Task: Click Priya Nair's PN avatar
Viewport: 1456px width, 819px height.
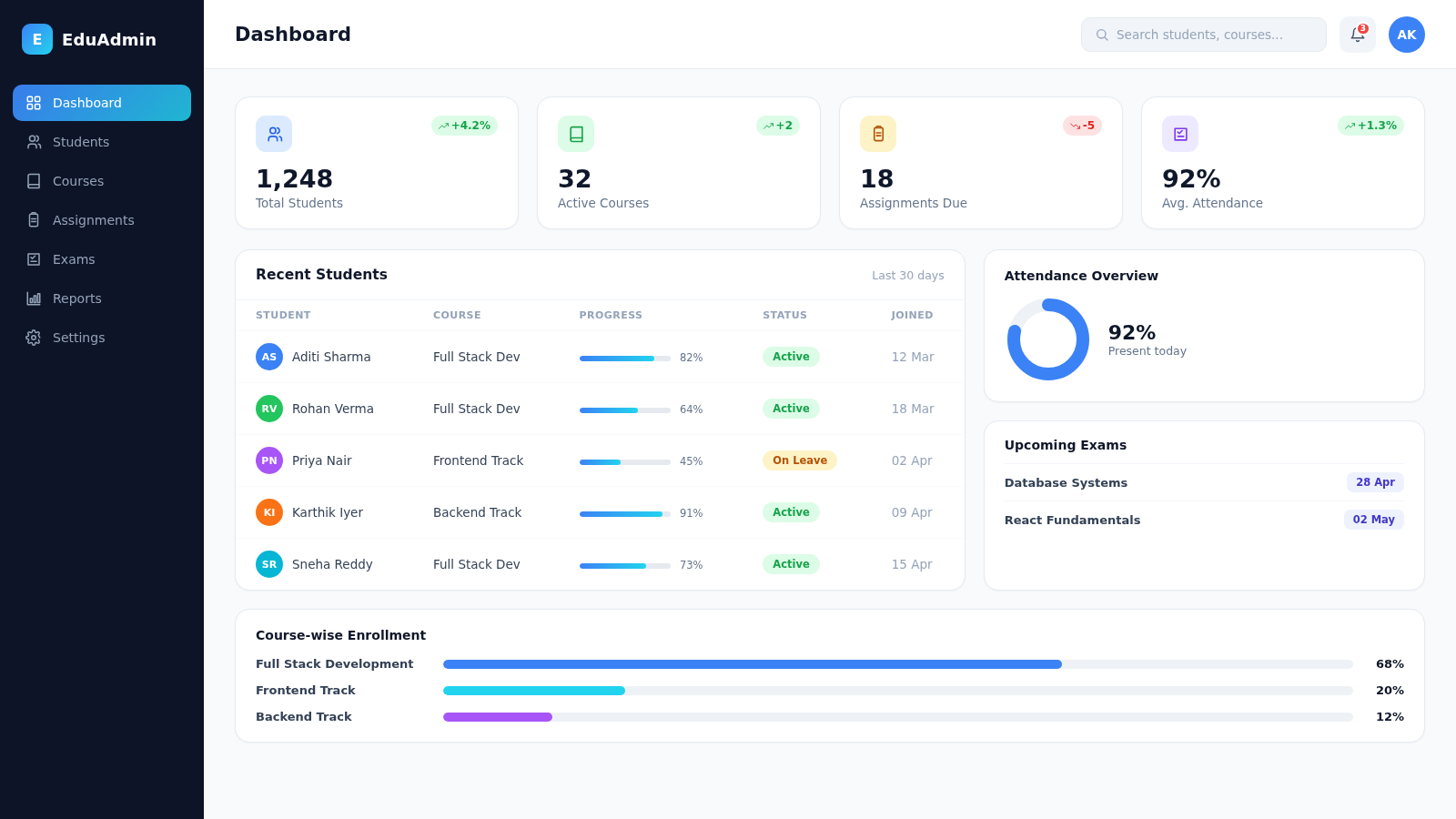Action: [269, 460]
